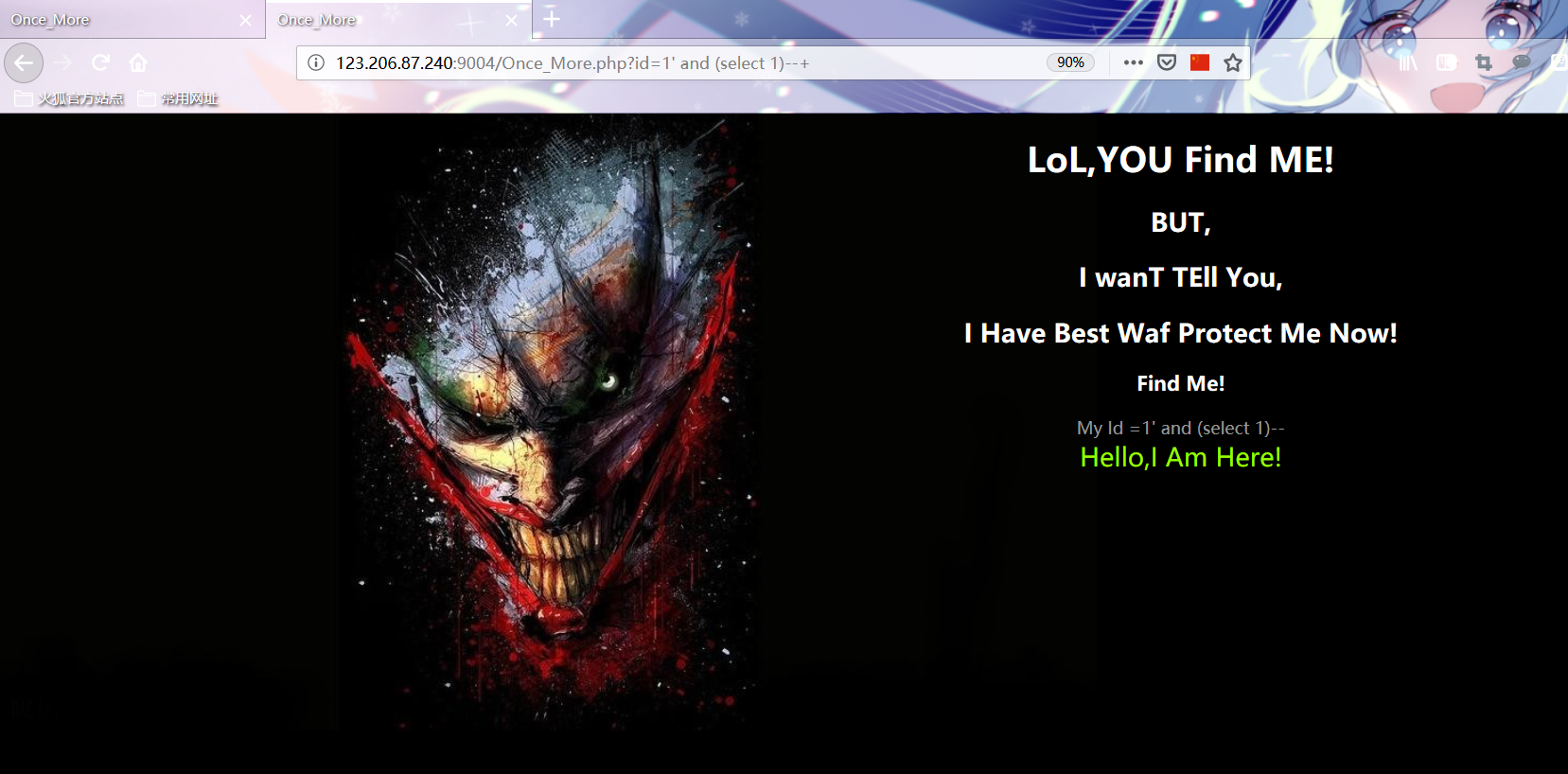Close the first Once_More tab

coord(246,20)
